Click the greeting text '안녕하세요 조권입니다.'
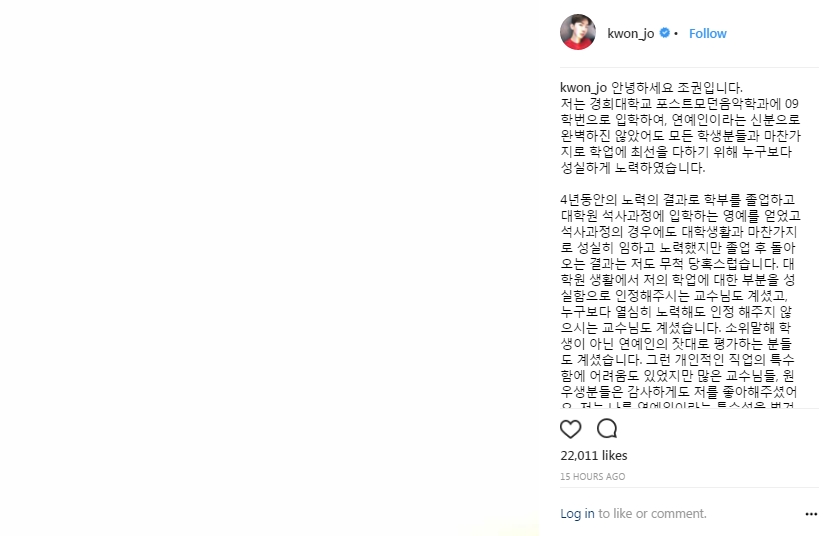 click(x=677, y=88)
